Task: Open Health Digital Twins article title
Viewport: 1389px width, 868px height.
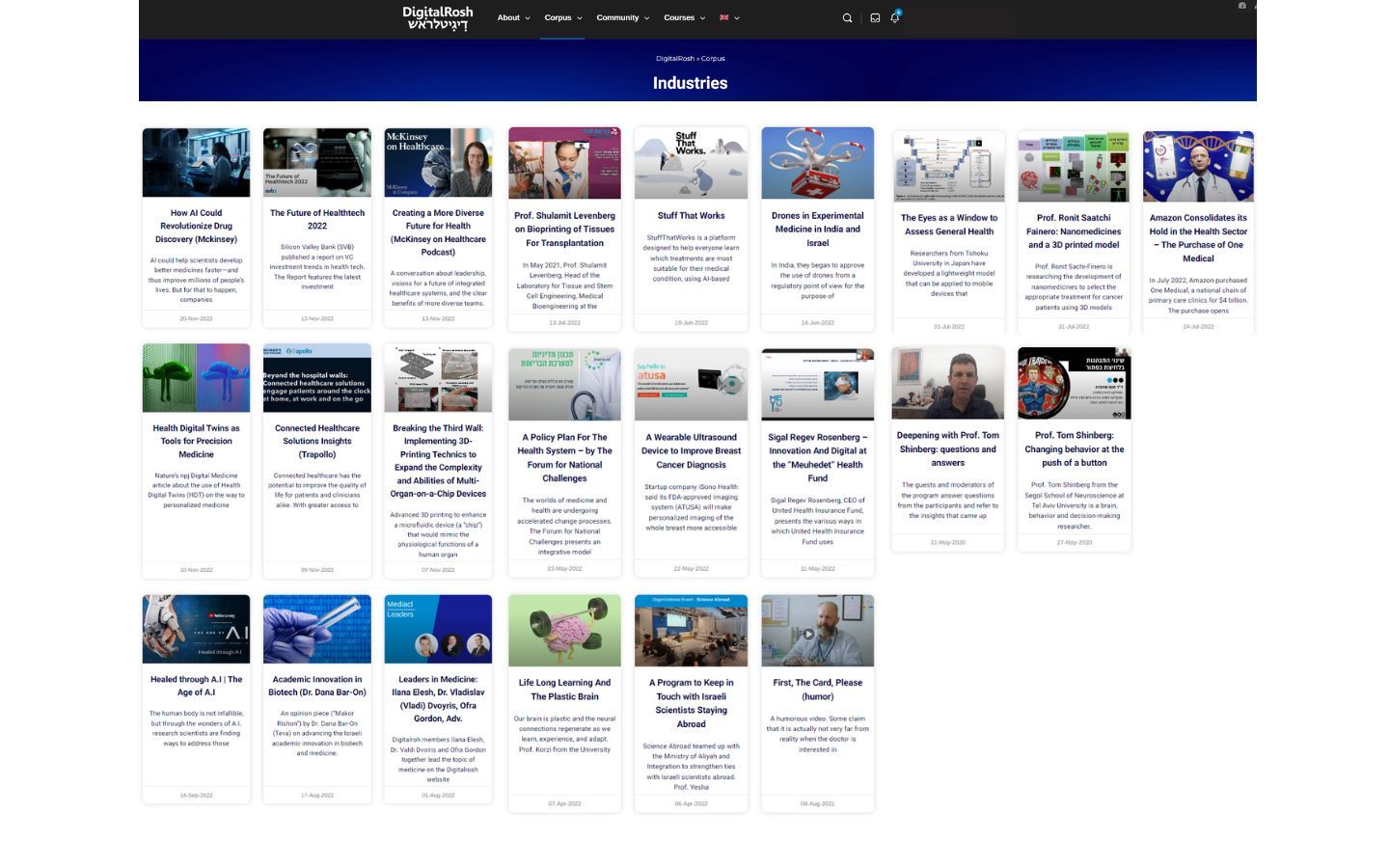Action: click(x=196, y=441)
